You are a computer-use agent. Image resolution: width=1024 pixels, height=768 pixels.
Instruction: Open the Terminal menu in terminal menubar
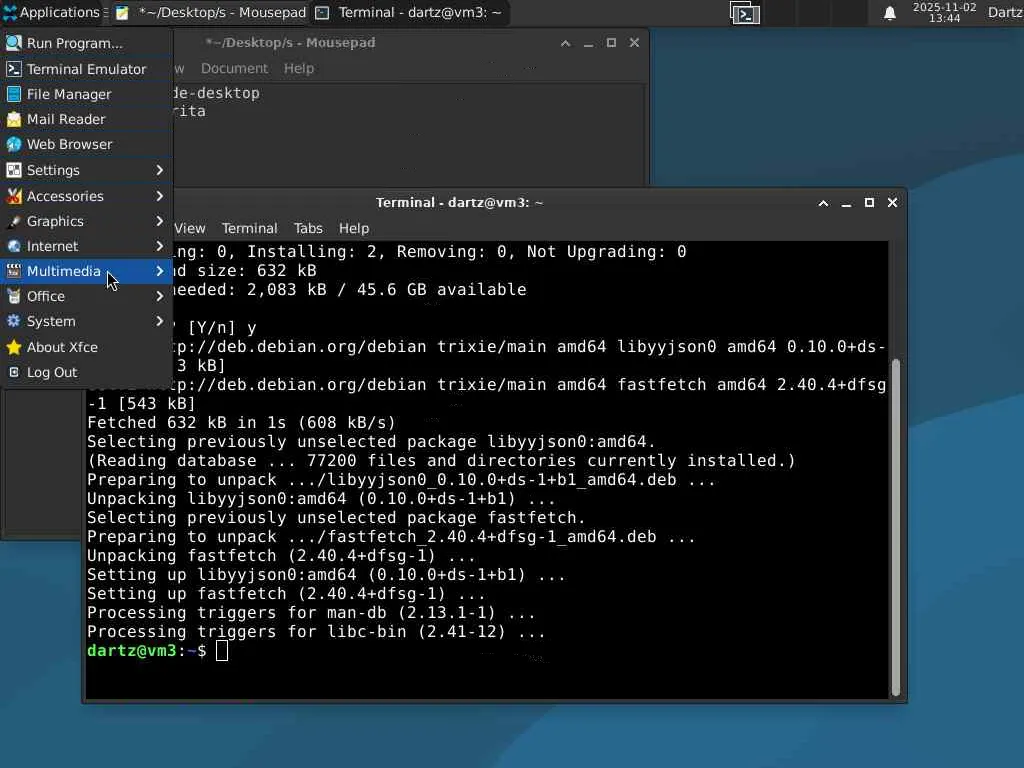pyautogui.click(x=249, y=229)
